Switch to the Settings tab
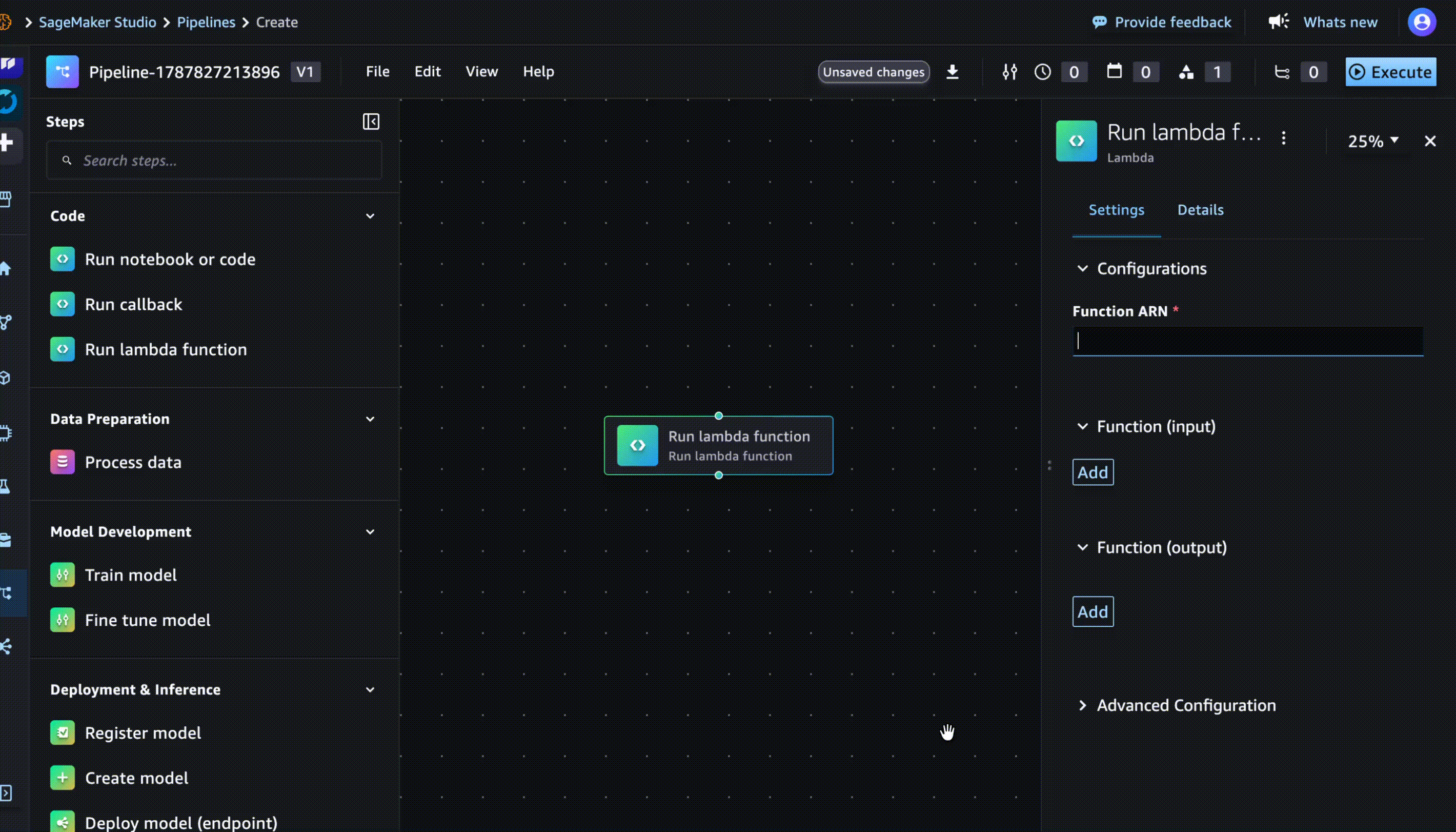 (x=1116, y=210)
